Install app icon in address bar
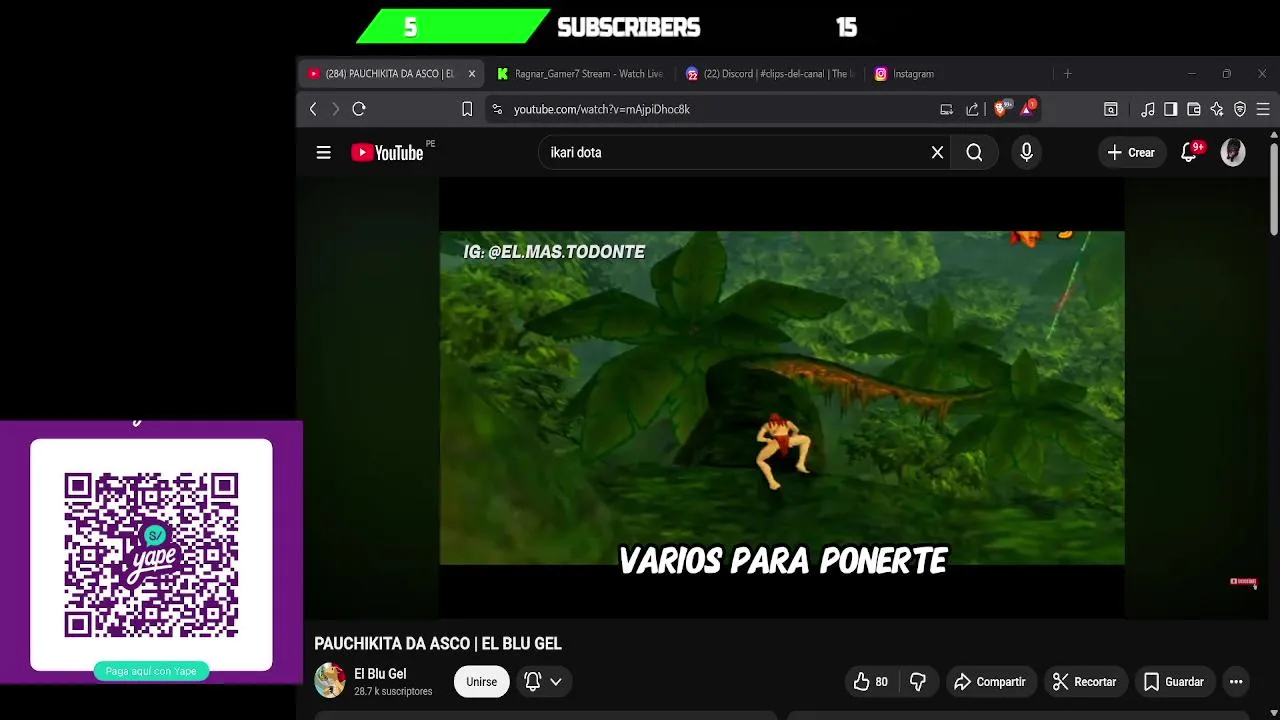 (x=946, y=109)
